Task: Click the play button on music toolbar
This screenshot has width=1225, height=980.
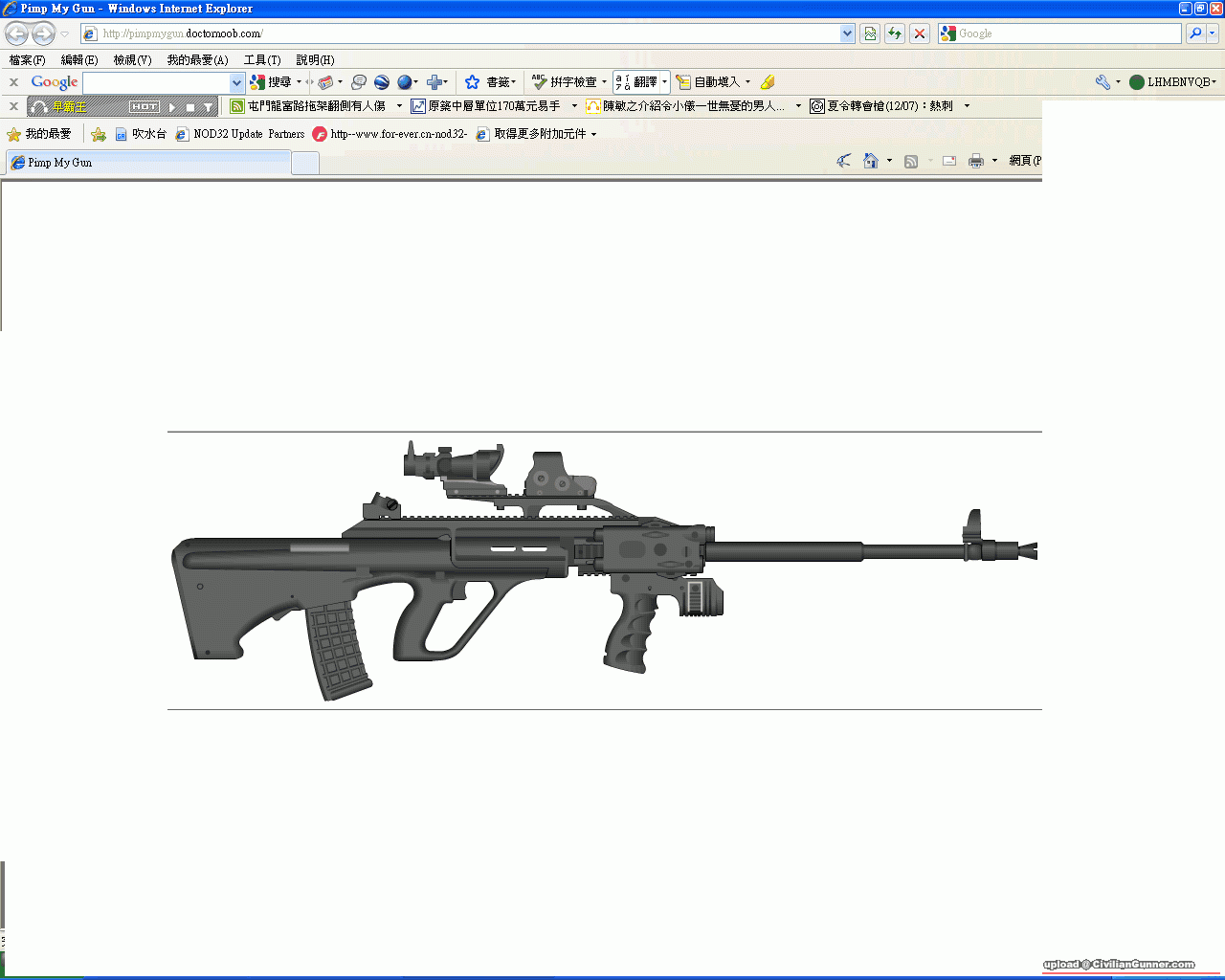Action: click(173, 107)
